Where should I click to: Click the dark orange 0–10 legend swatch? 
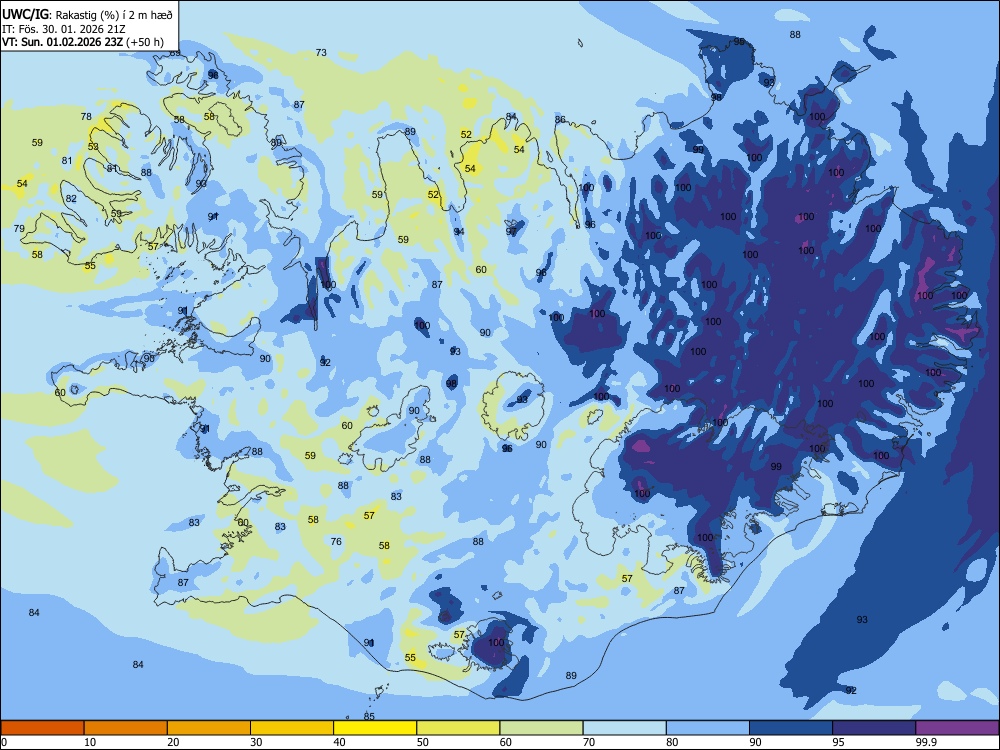coord(42,728)
